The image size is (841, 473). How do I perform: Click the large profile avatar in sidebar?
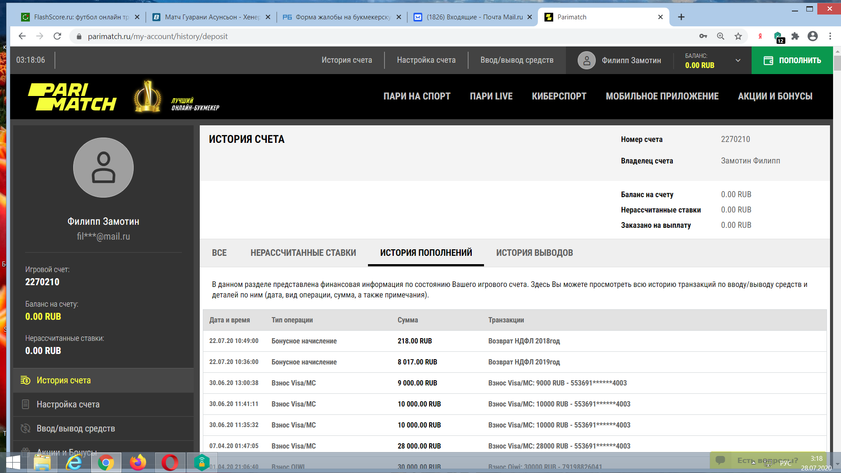tap(104, 167)
